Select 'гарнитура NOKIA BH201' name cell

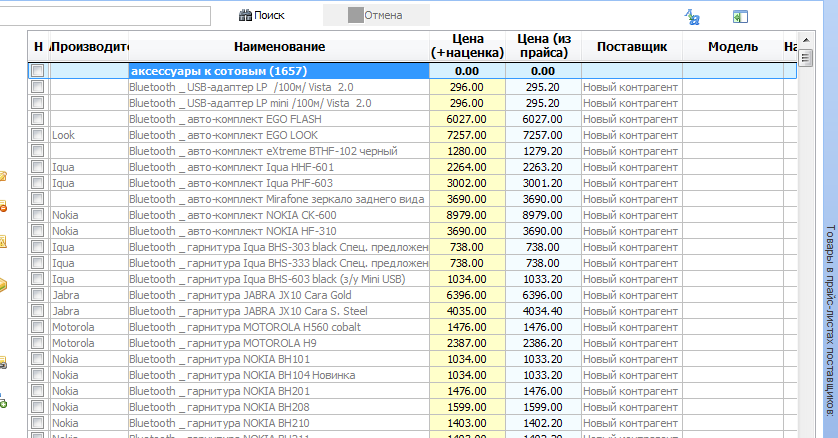pyautogui.click(x=279, y=392)
